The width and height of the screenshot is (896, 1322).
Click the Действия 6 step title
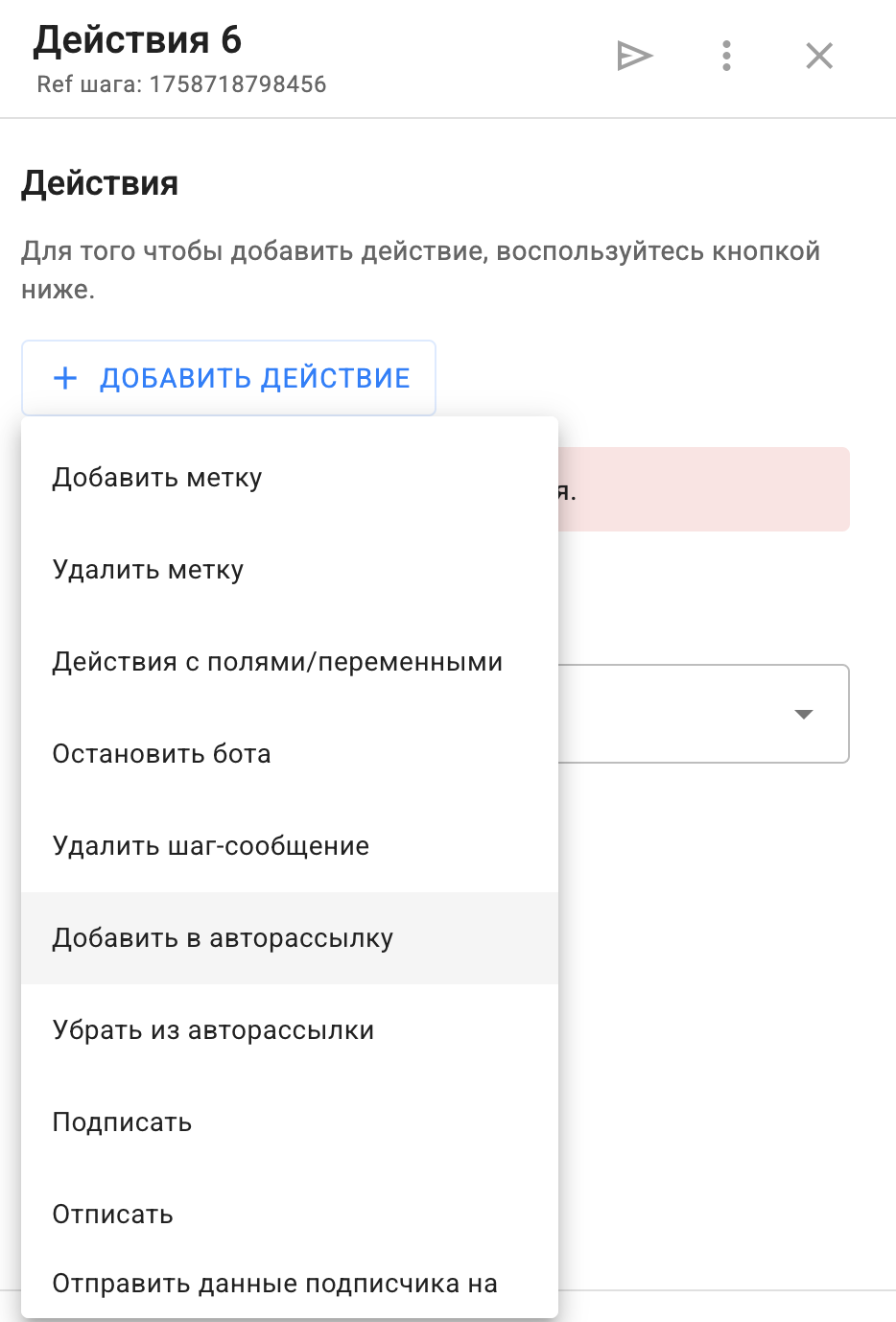click(x=137, y=40)
